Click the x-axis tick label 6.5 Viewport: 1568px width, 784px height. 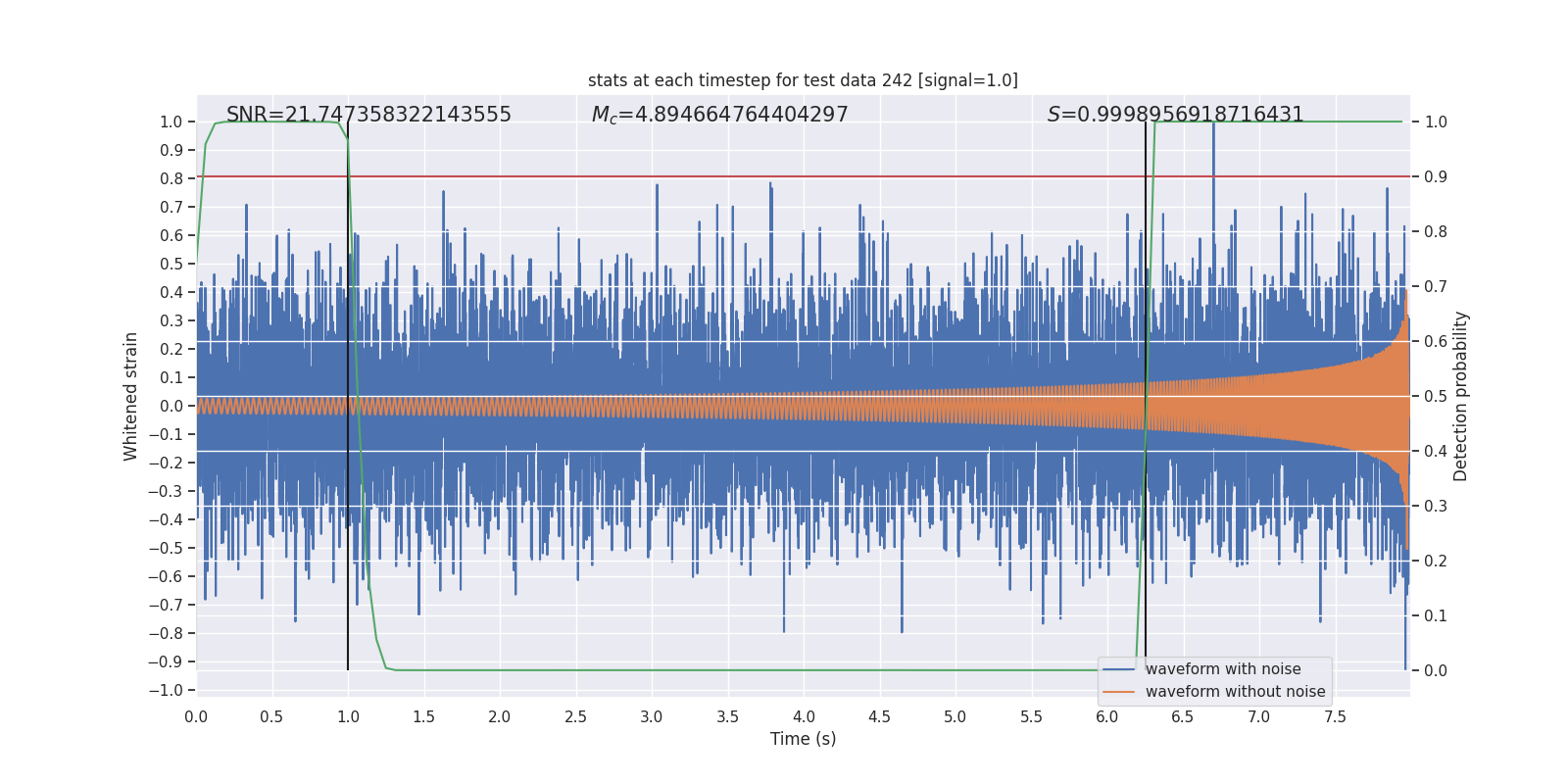pyautogui.click(x=1183, y=716)
